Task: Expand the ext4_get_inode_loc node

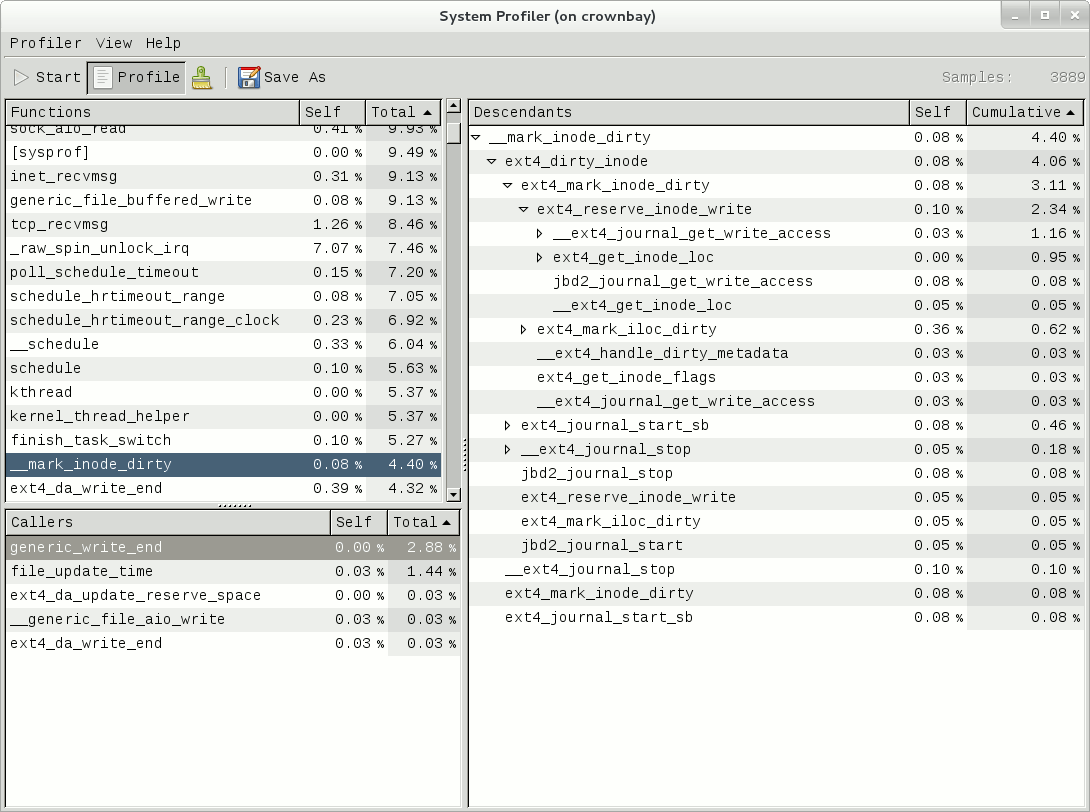Action: click(540, 257)
